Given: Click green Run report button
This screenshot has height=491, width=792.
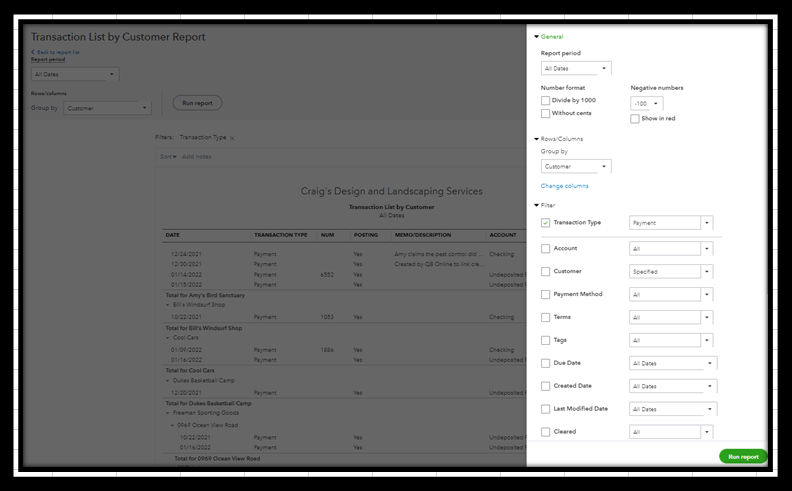Looking at the screenshot, I should click(x=743, y=456).
